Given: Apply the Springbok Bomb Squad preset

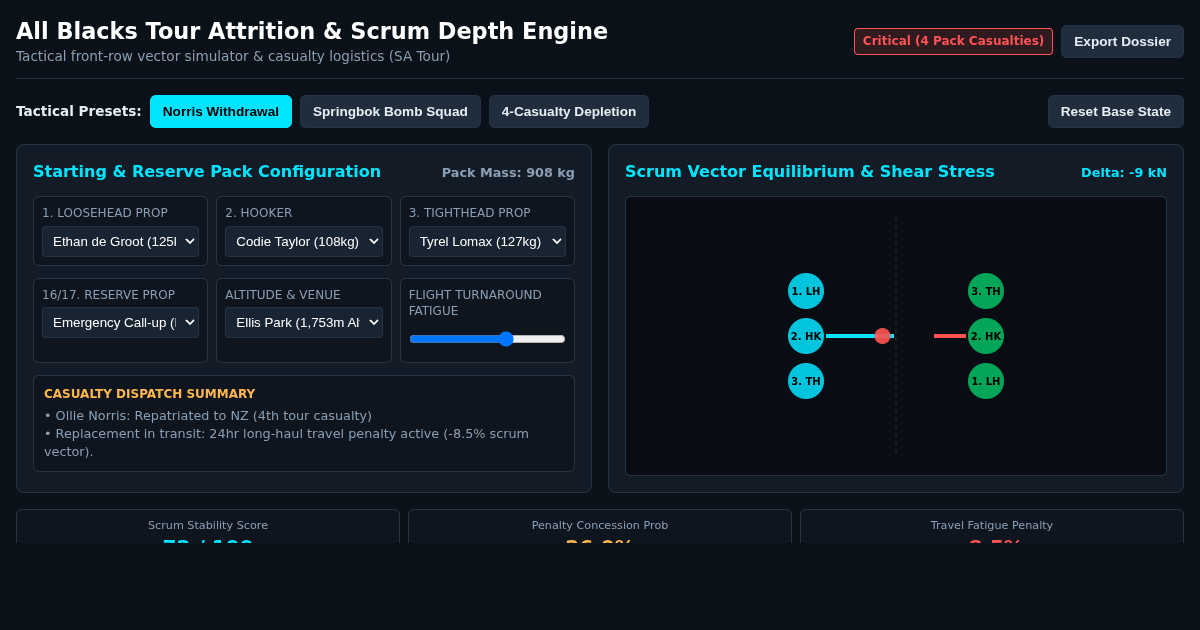Looking at the screenshot, I should point(390,111).
